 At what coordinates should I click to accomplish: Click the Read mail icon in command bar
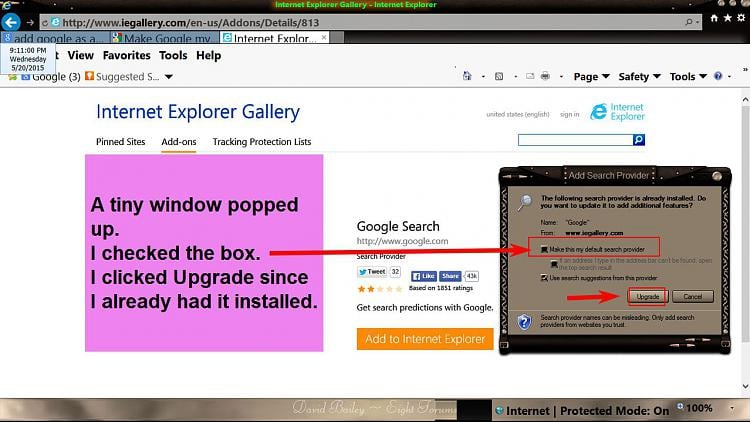point(530,76)
